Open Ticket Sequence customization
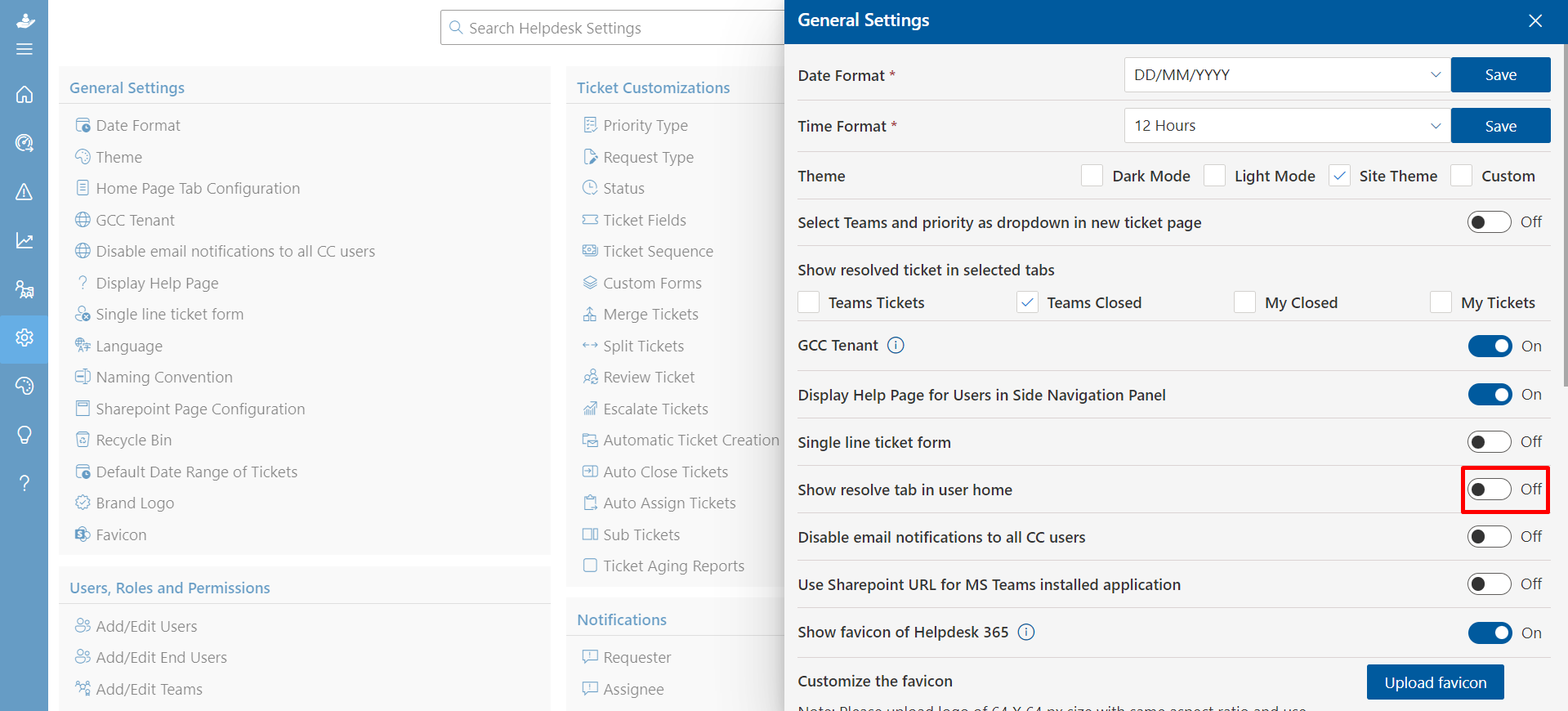The width and height of the screenshot is (1568, 711). coord(658,252)
